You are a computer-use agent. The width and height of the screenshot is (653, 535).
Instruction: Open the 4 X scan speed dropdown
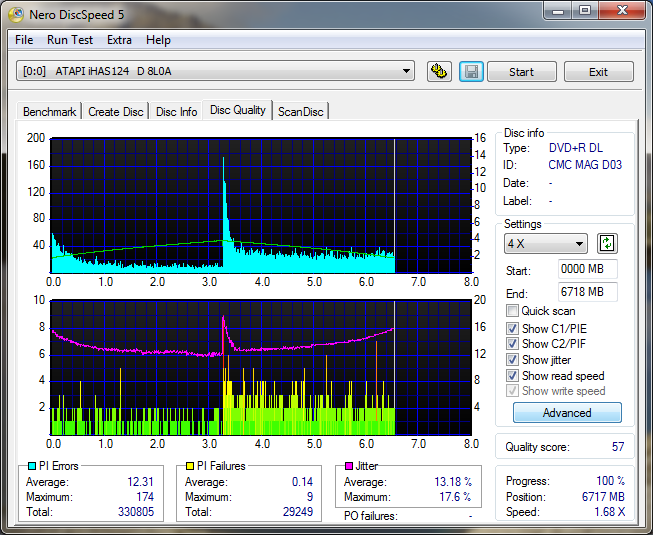(546, 244)
